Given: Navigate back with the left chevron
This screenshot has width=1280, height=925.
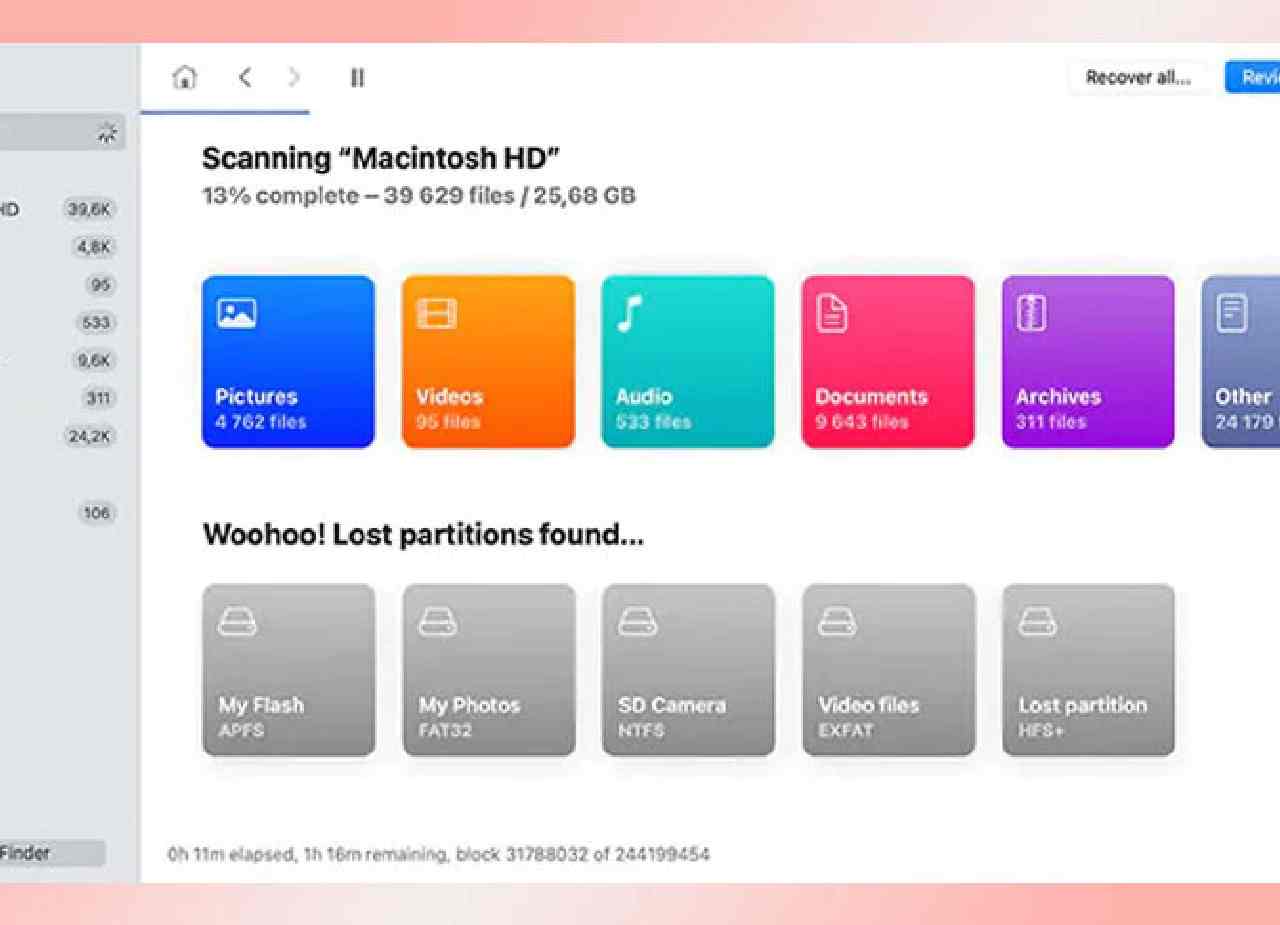Looking at the screenshot, I should pyautogui.click(x=245, y=77).
